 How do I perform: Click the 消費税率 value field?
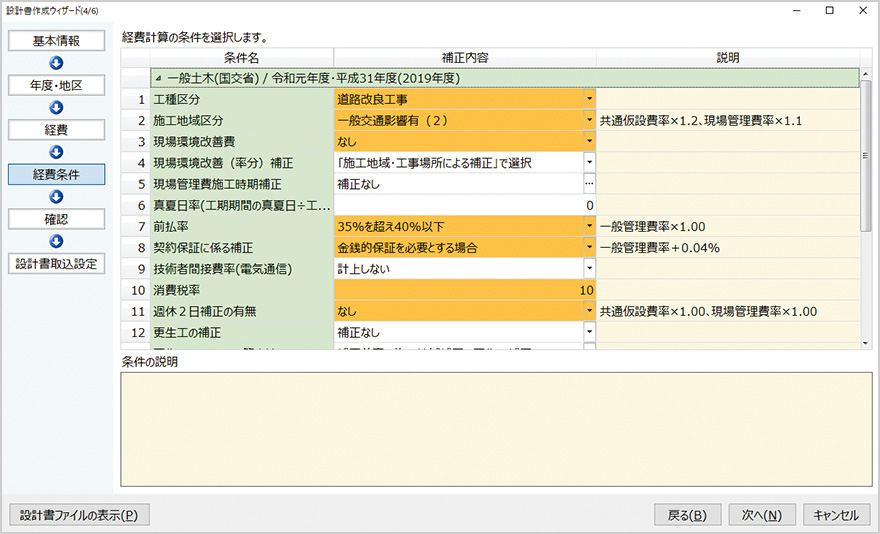click(x=465, y=290)
